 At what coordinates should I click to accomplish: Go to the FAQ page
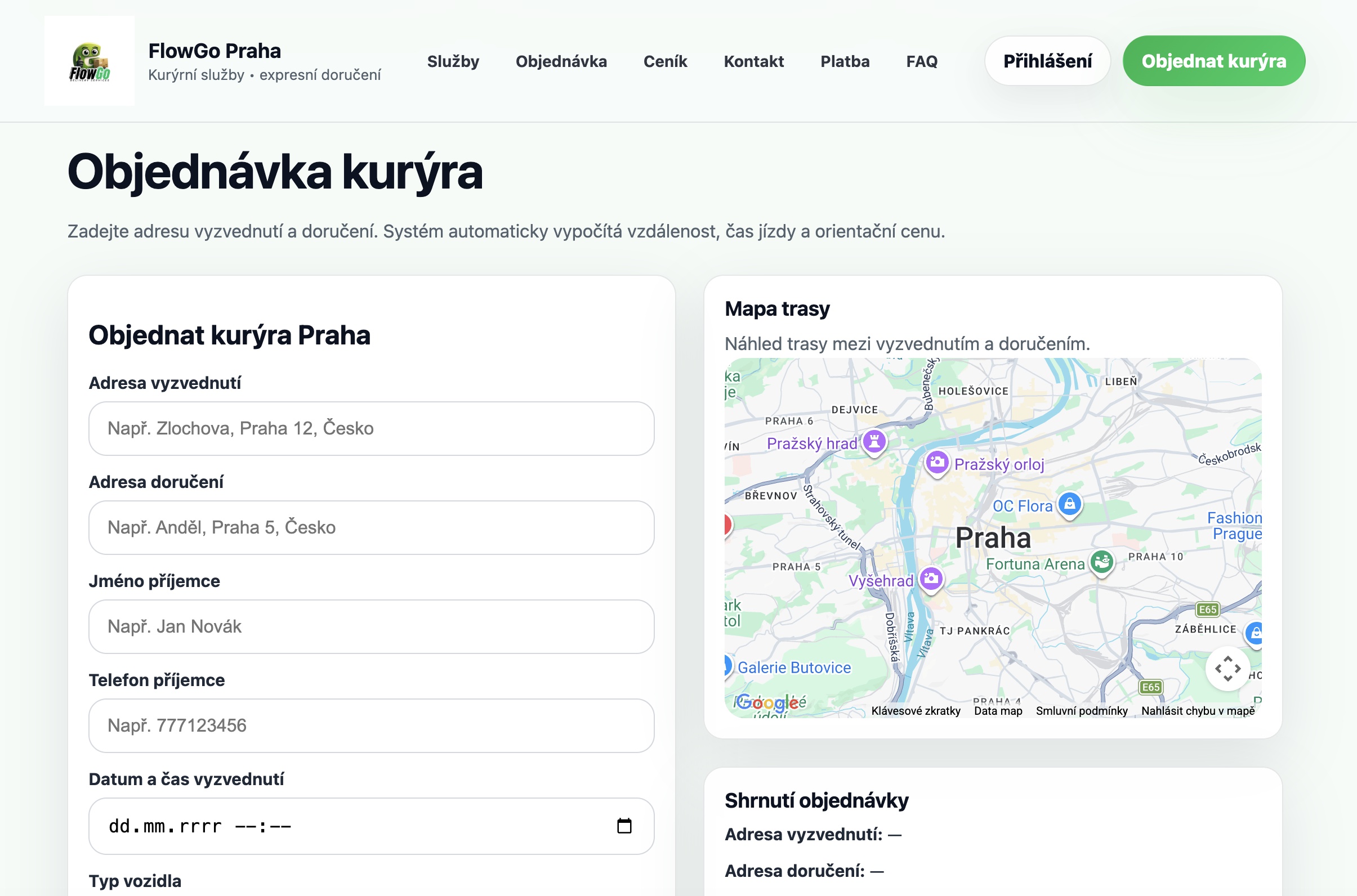point(922,61)
